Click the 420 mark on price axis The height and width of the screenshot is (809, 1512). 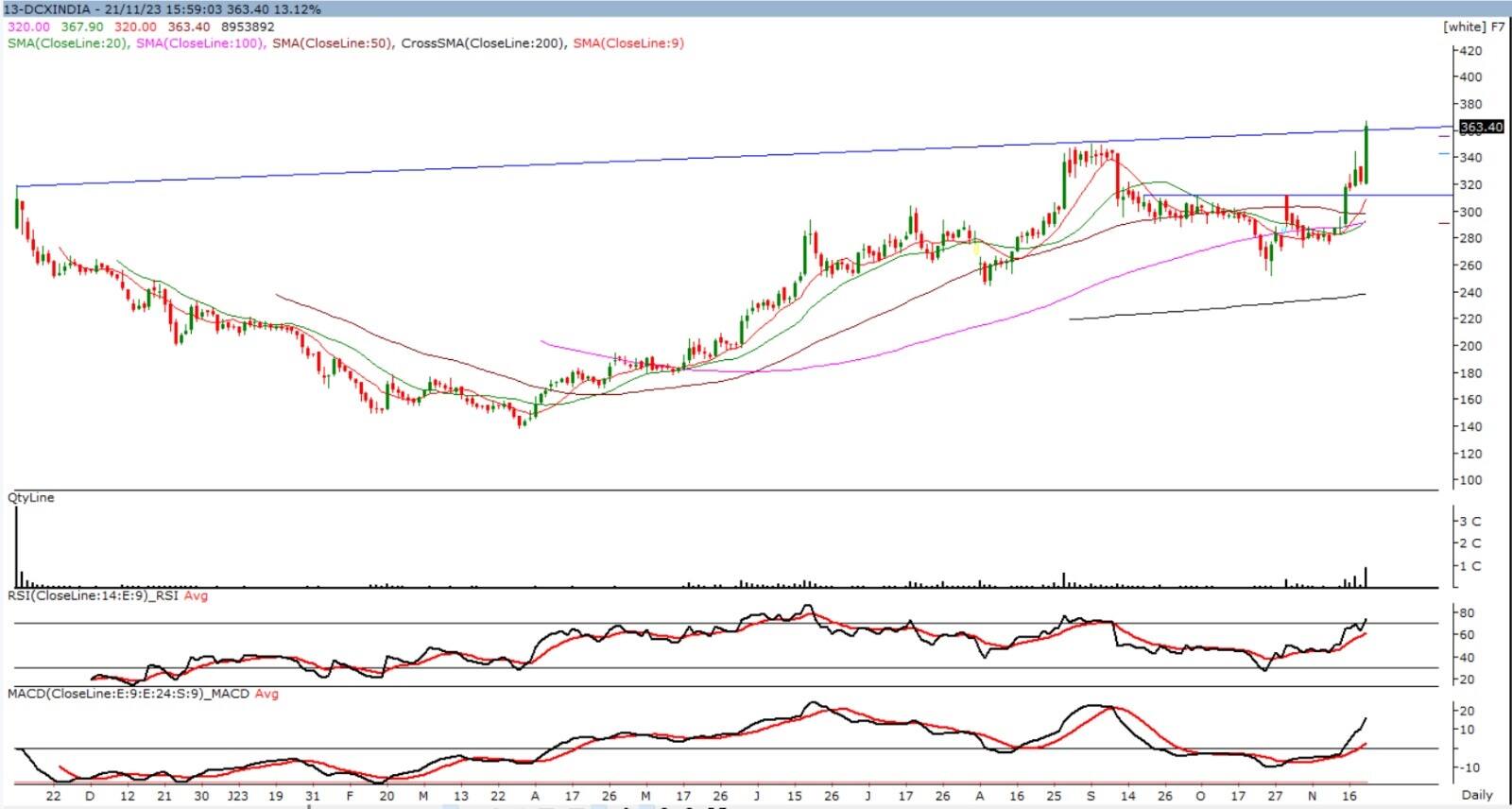(x=1470, y=50)
